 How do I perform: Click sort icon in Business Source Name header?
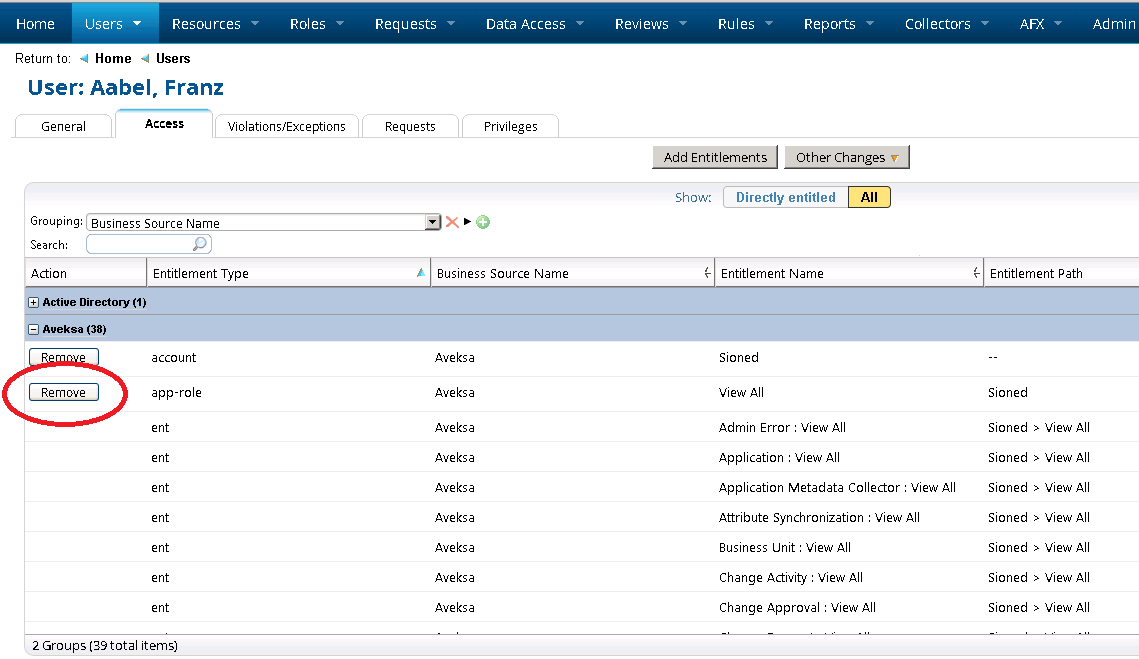(x=707, y=273)
